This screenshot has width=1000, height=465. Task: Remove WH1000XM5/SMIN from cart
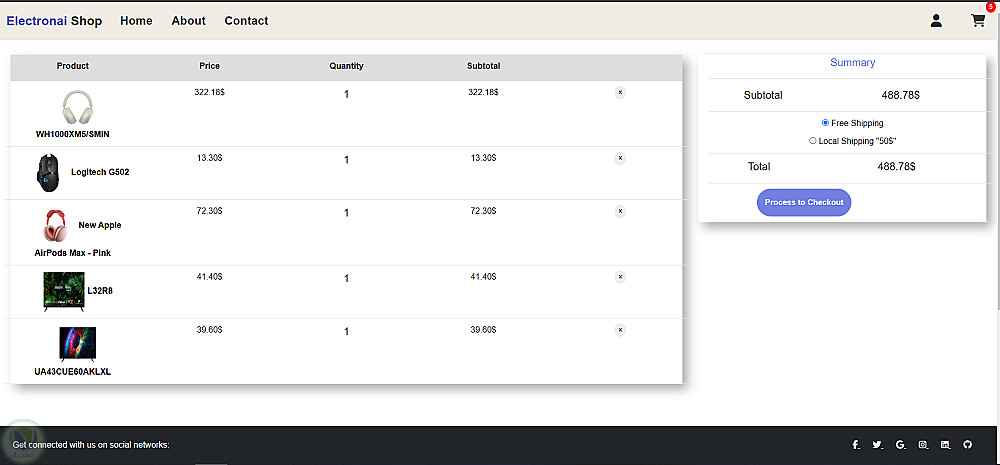pos(620,92)
